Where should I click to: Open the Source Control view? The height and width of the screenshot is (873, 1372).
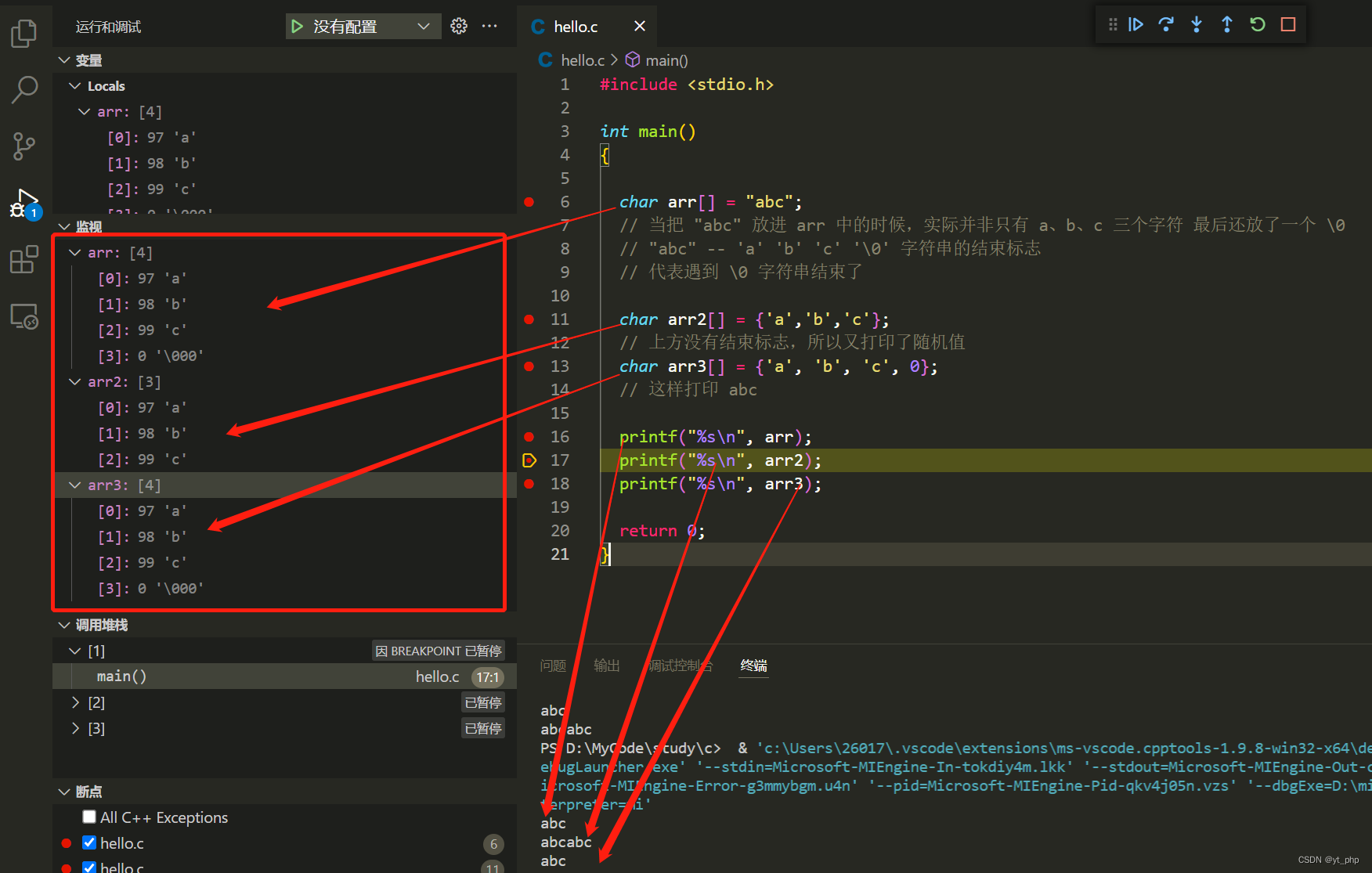[24, 146]
